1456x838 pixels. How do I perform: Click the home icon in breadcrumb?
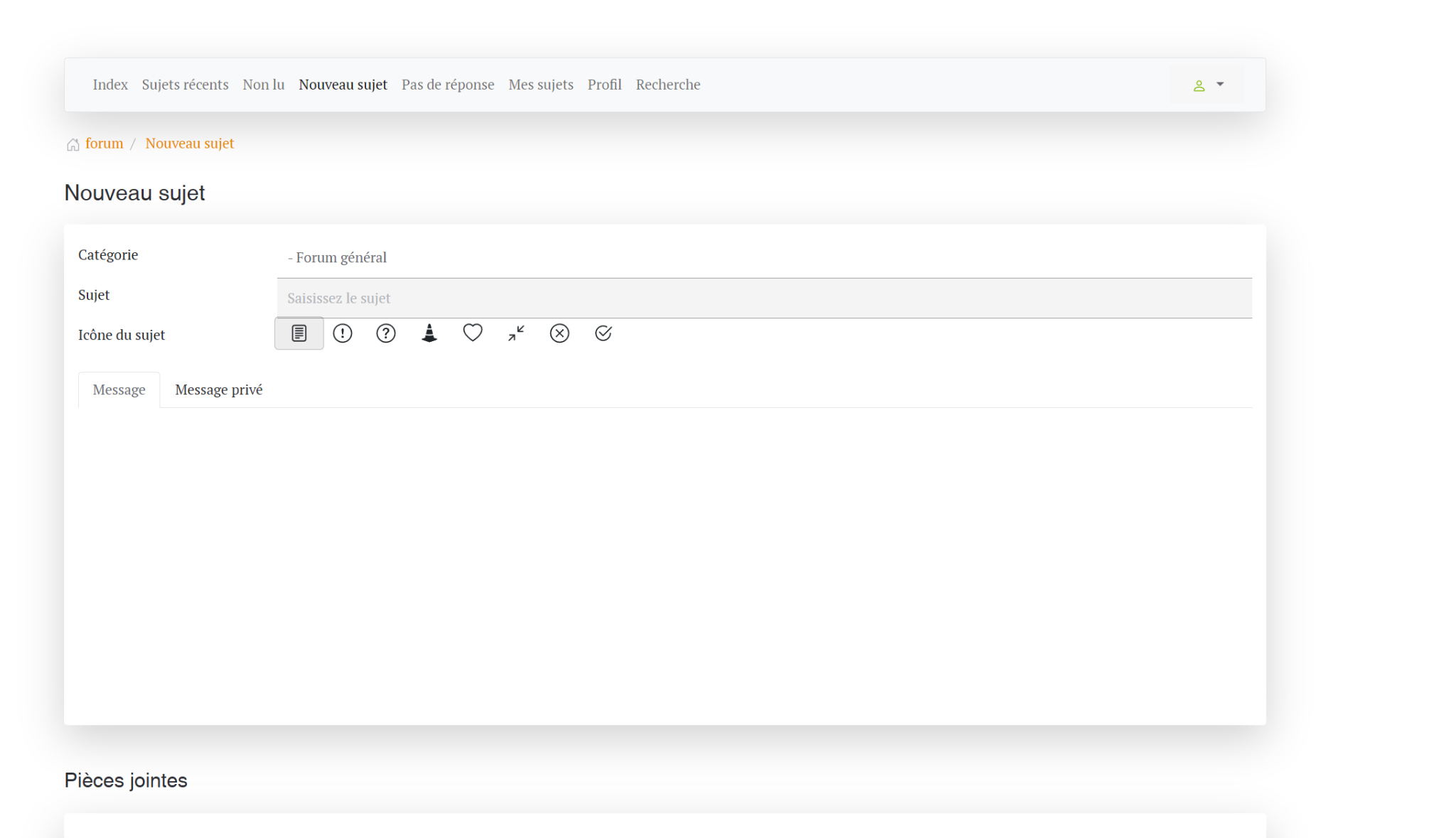[x=73, y=145]
